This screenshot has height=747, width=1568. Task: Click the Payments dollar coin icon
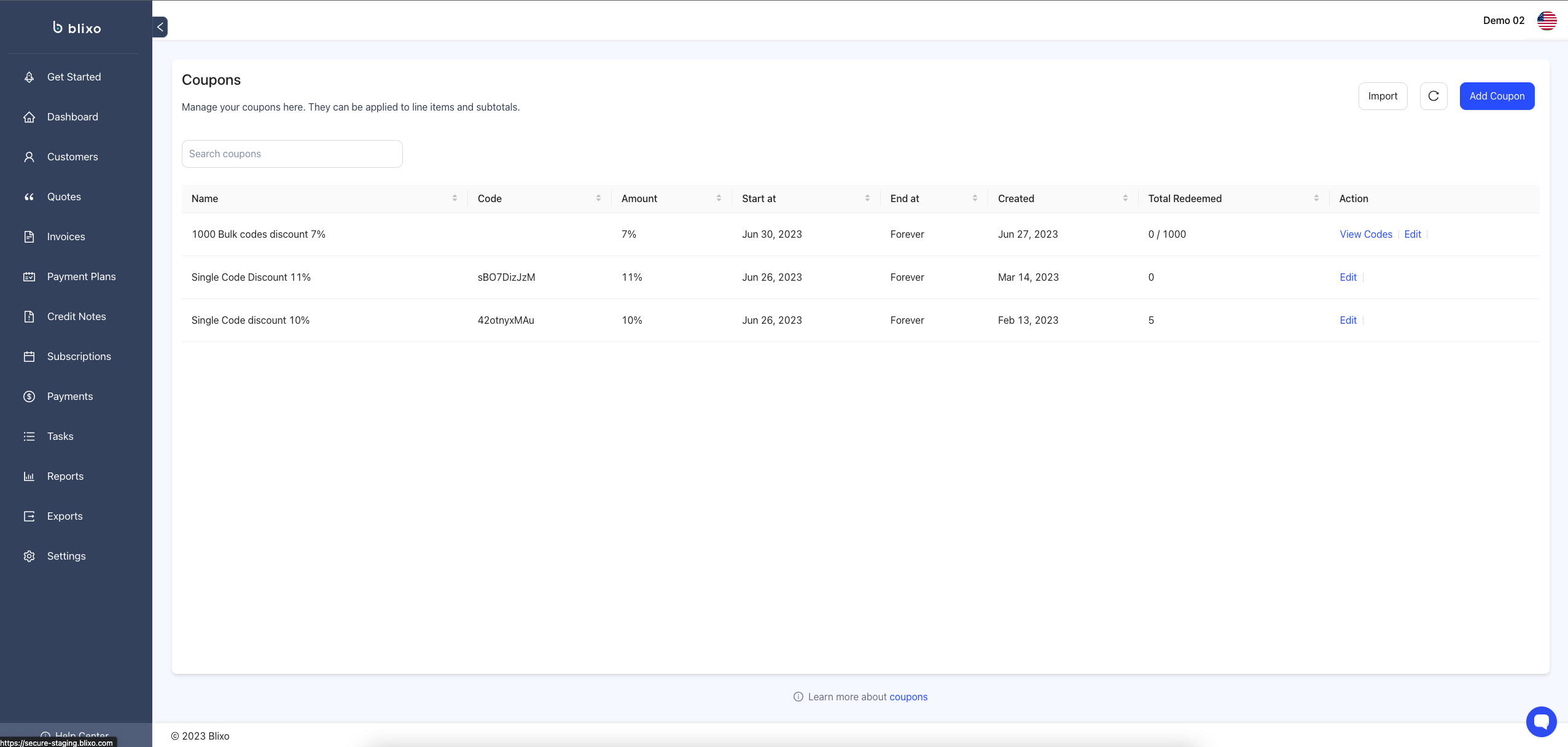(29, 396)
